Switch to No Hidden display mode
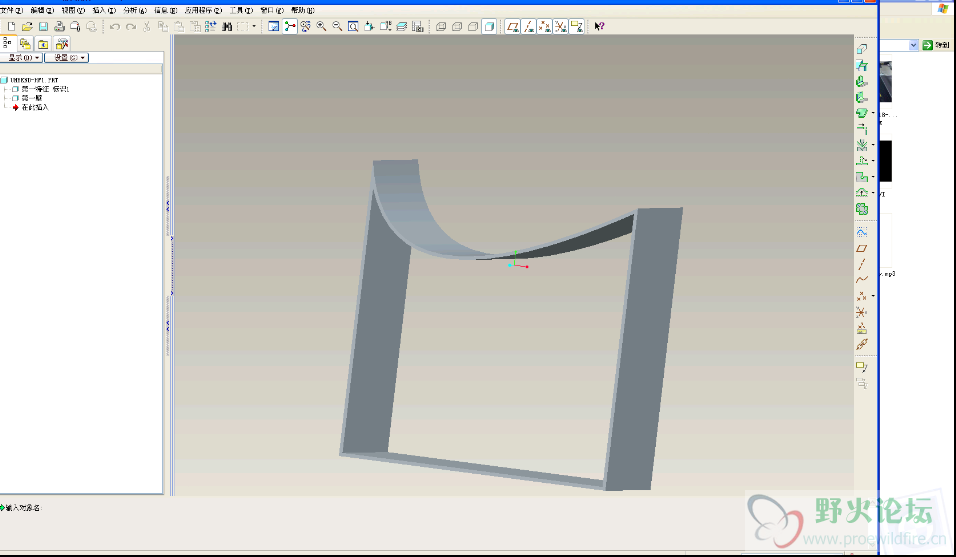956x557 pixels. pos(473,26)
